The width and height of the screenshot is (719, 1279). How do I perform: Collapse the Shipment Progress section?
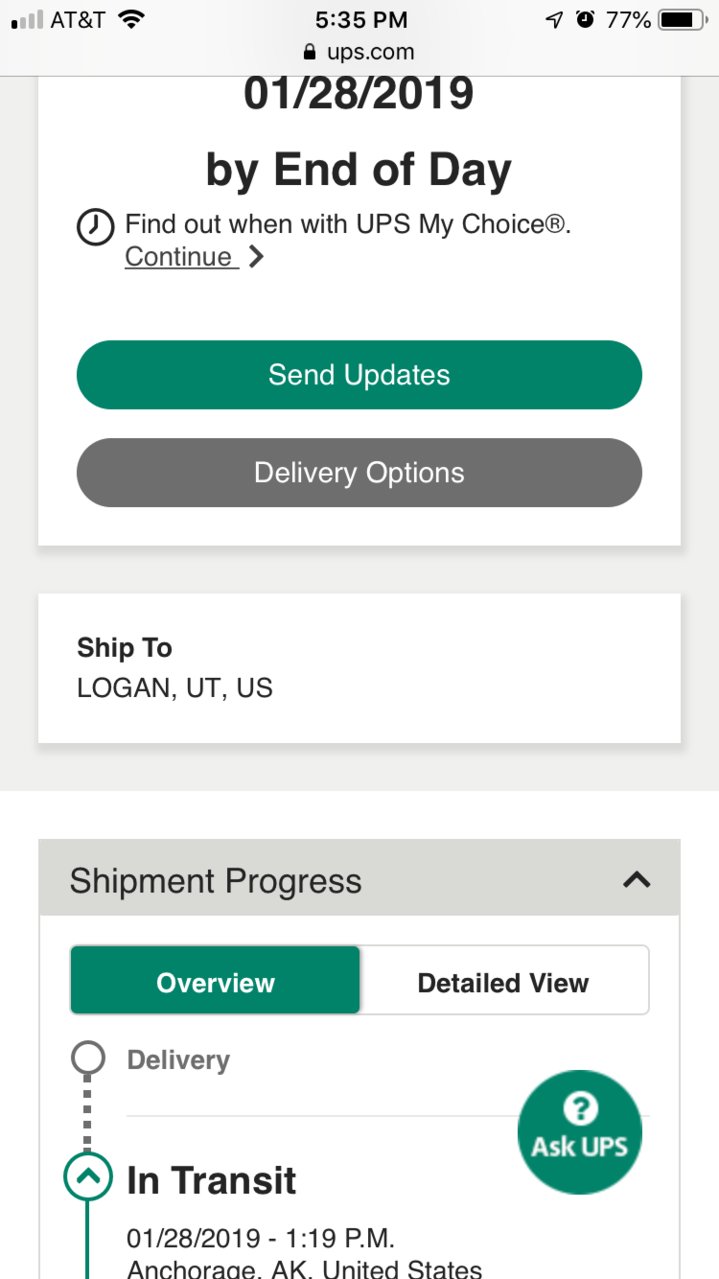[x=636, y=880]
